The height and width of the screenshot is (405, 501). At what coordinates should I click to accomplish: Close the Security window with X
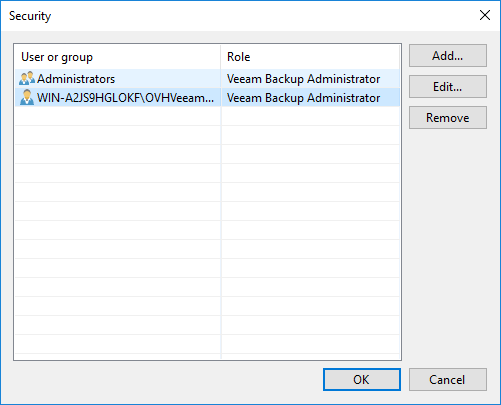pyautogui.click(x=485, y=15)
